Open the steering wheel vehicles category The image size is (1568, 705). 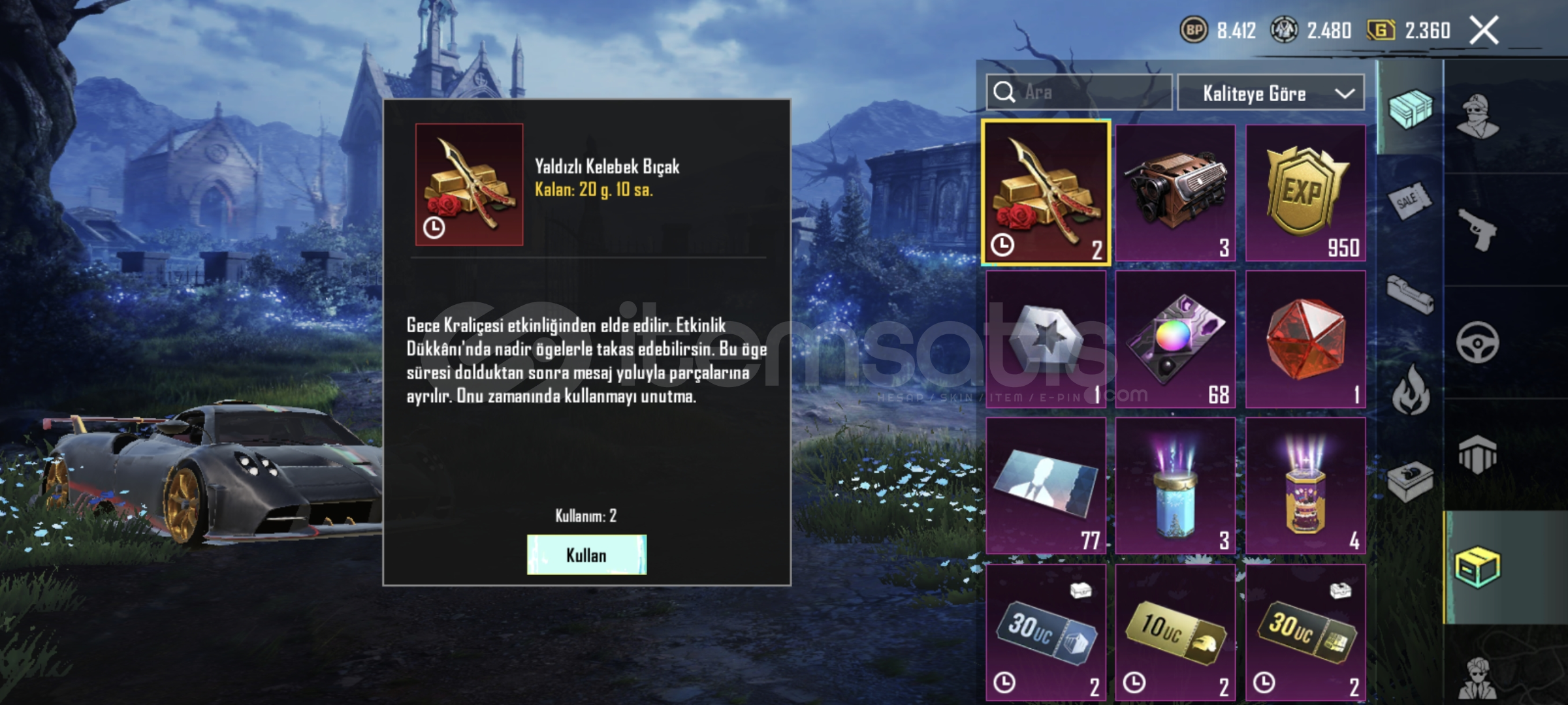point(1477,342)
